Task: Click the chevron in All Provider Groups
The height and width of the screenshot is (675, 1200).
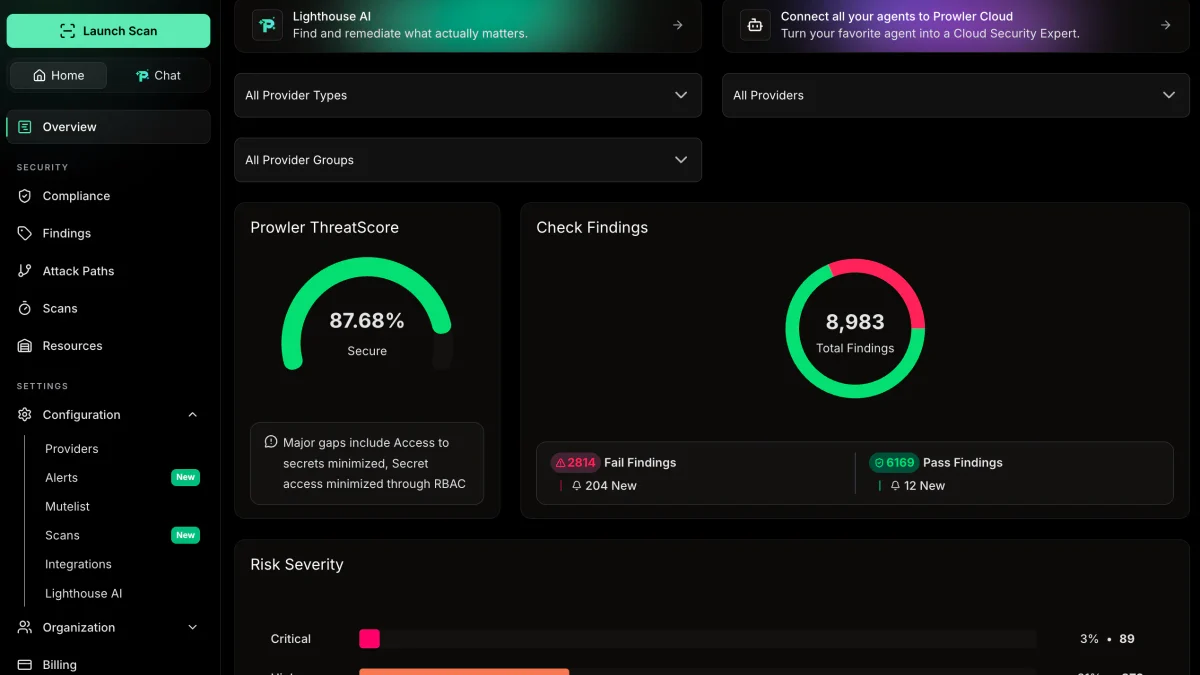Action: pos(681,160)
